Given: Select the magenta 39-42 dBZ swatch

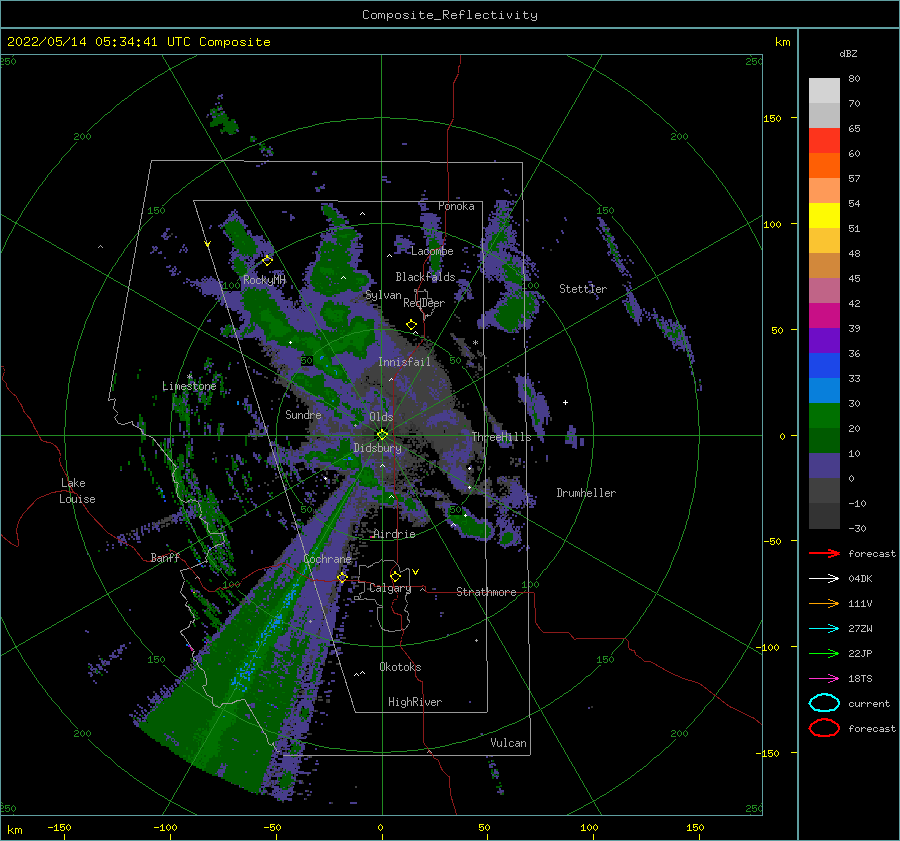Looking at the screenshot, I should click(x=824, y=316).
